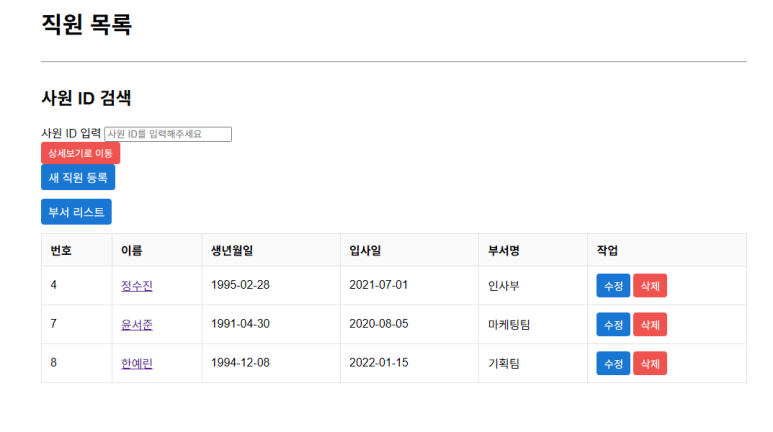Edit the 윤서준 마케팅팀 row with 수정
Screen dimensions: 773x432
613,324
